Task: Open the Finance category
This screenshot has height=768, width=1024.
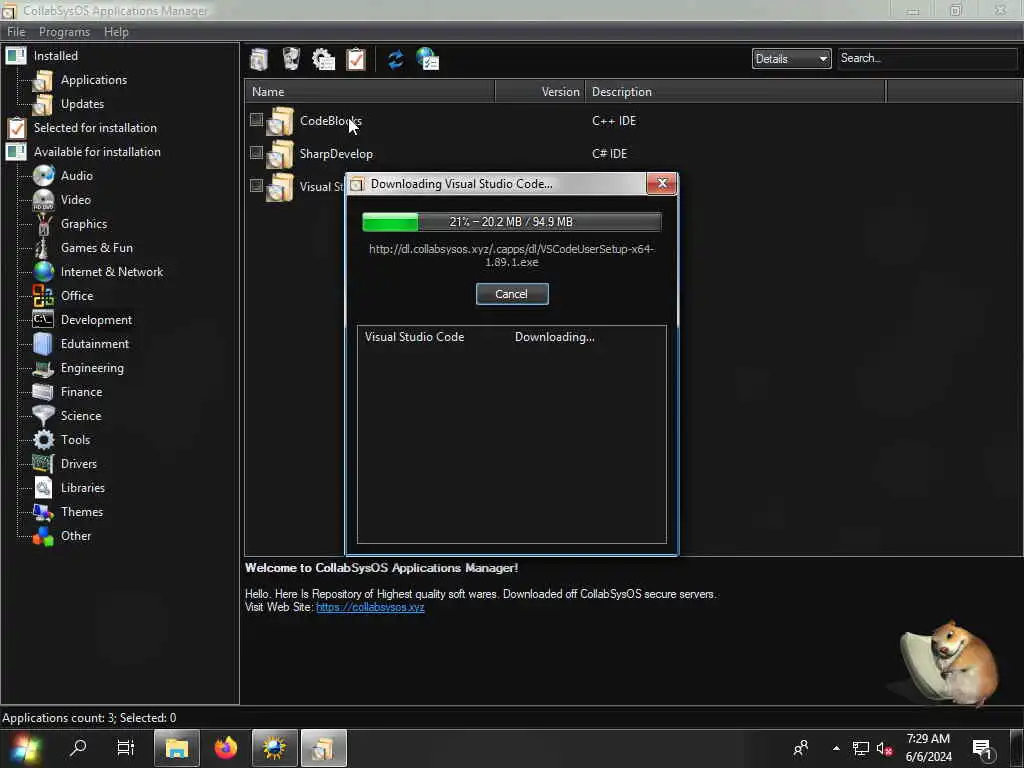Action: pos(82,392)
